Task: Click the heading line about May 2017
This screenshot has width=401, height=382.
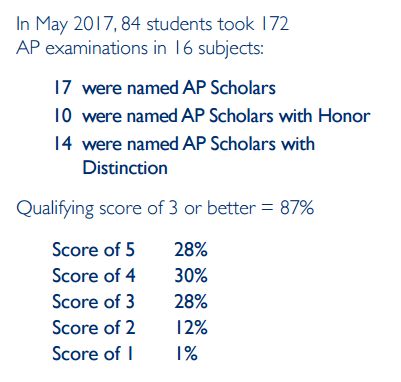Action: pyautogui.click(x=152, y=25)
